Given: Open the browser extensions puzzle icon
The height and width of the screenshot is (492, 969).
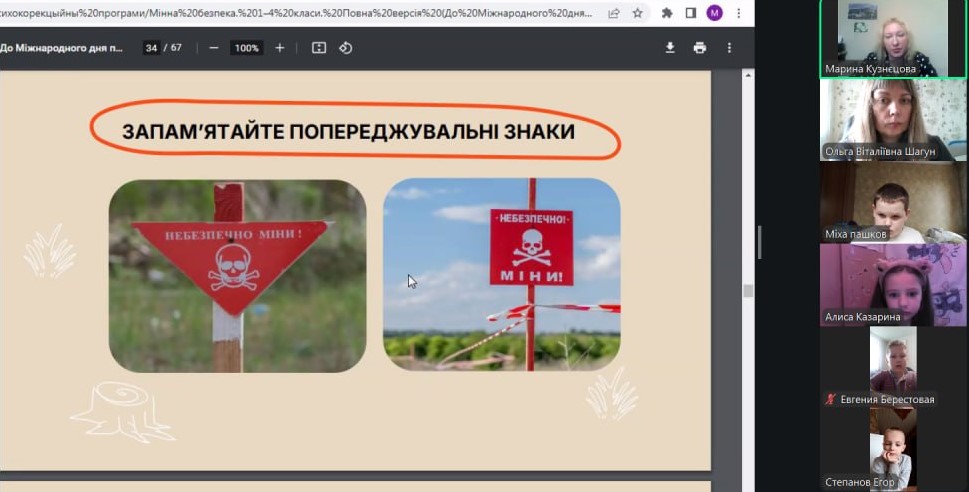Looking at the screenshot, I should 667,13.
